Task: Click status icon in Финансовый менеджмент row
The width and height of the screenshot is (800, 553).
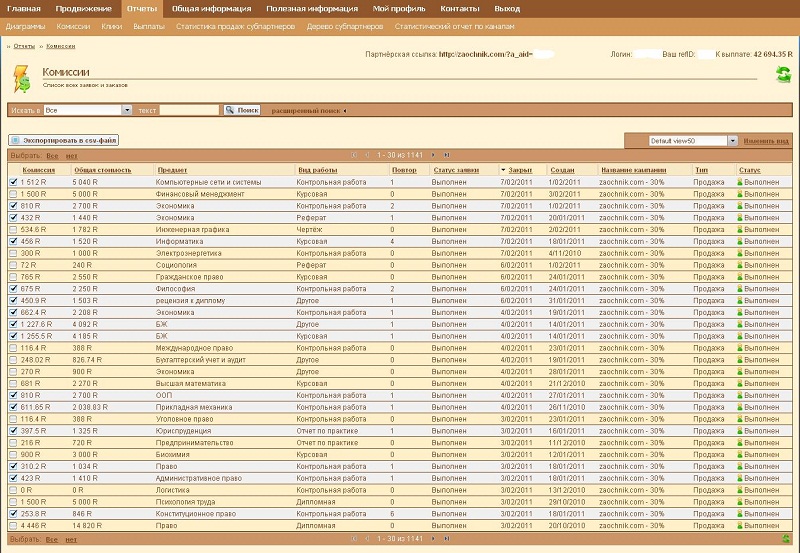Action: (740, 194)
